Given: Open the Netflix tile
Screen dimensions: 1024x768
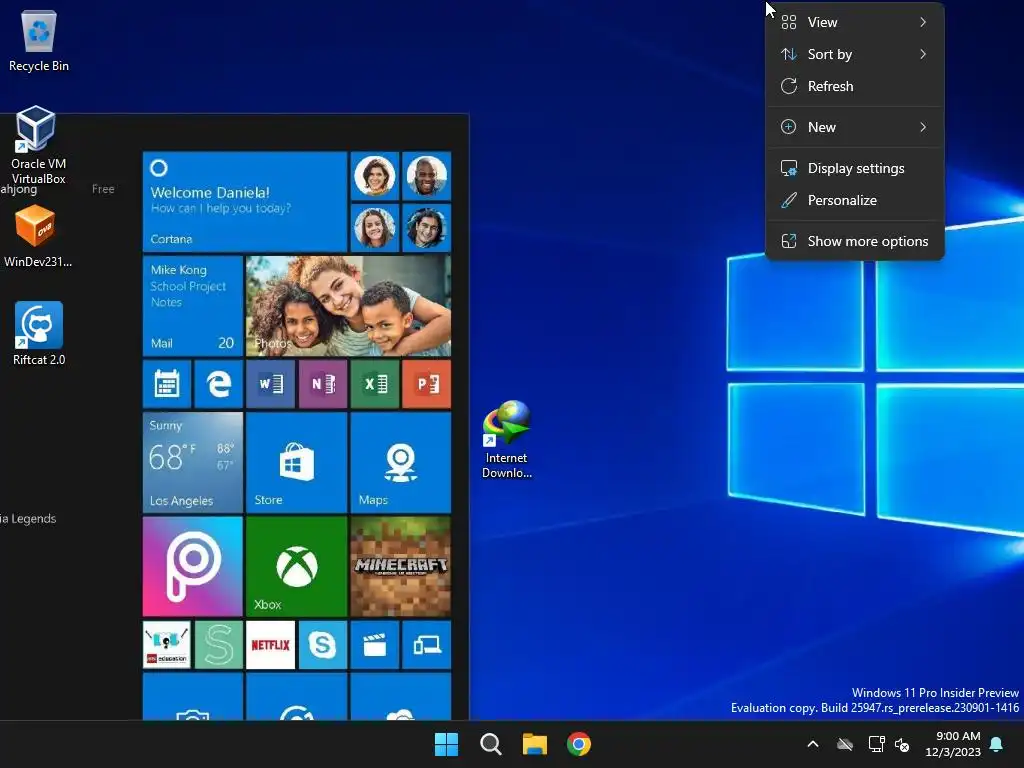Looking at the screenshot, I should coord(270,645).
